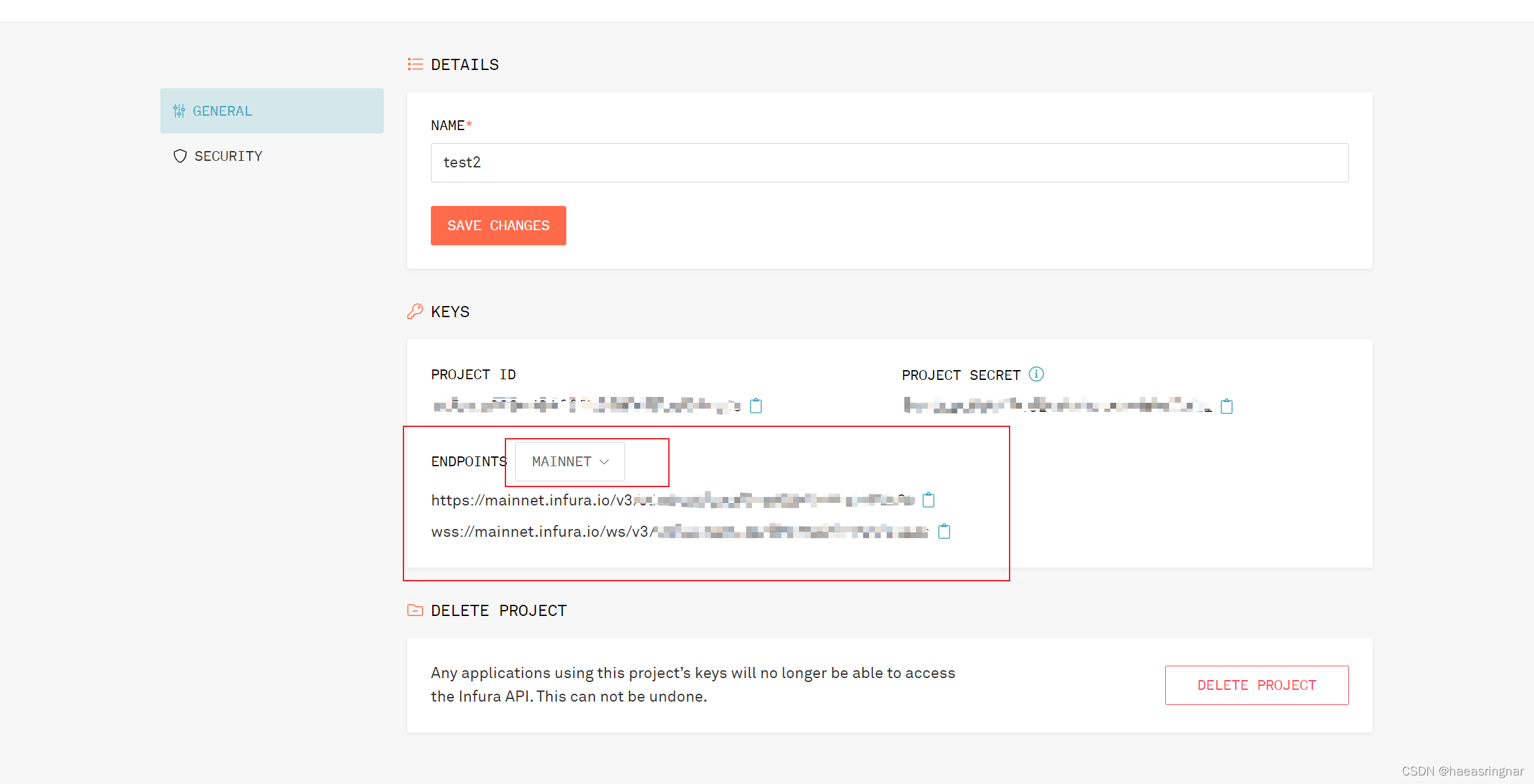Copy the https mainnet endpoint URL
This screenshot has width=1534, height=784.
pos(929,500)
